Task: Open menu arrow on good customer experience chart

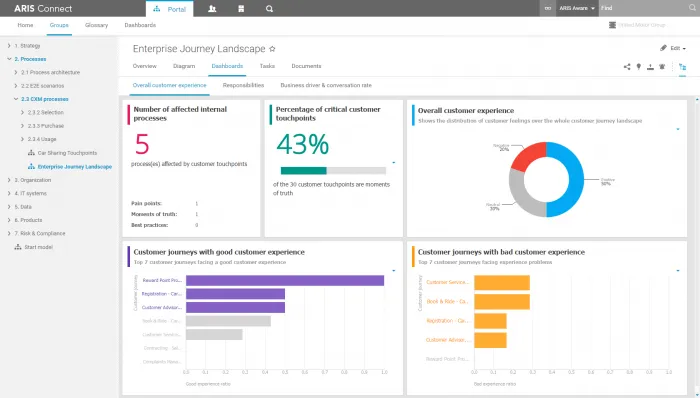Action: [394, 271]
